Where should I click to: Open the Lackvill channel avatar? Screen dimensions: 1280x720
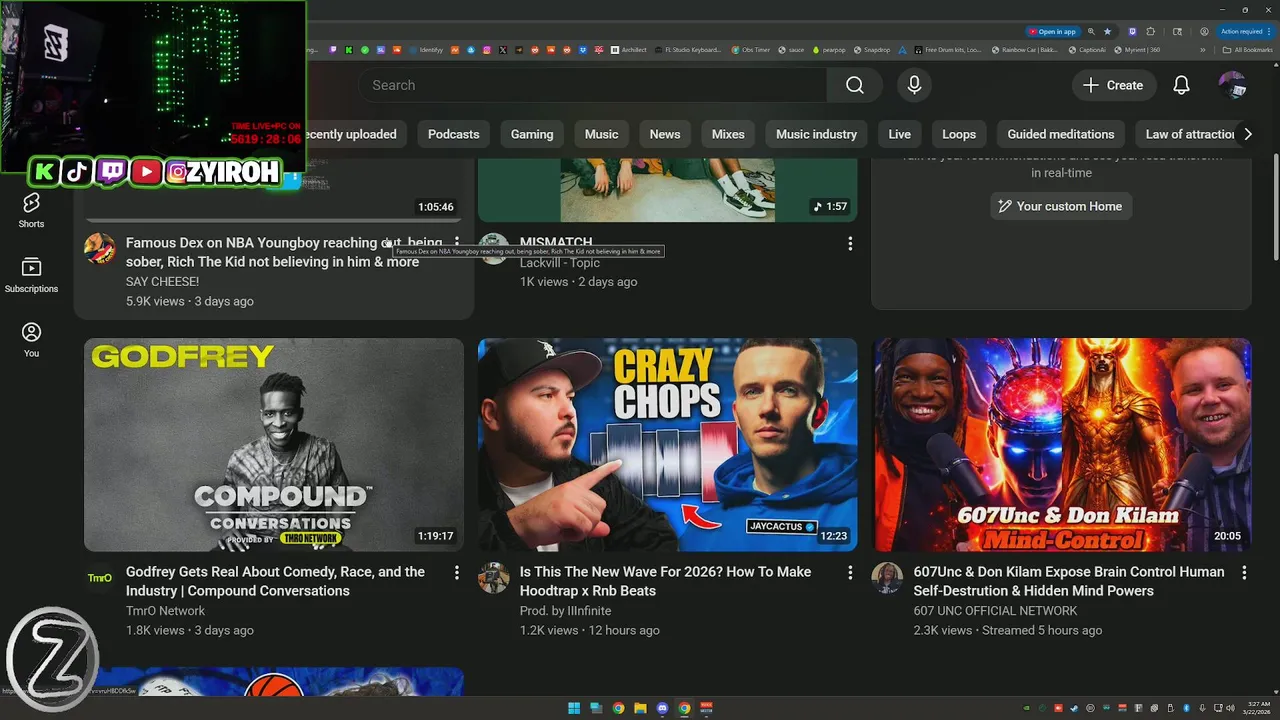tap(494, 248)
